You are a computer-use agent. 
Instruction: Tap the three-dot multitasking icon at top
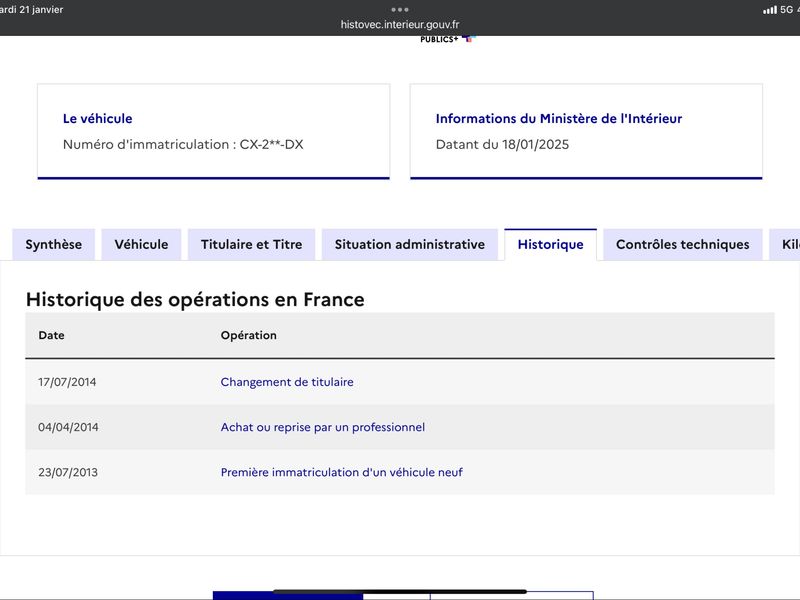click(x=400, y=9)
